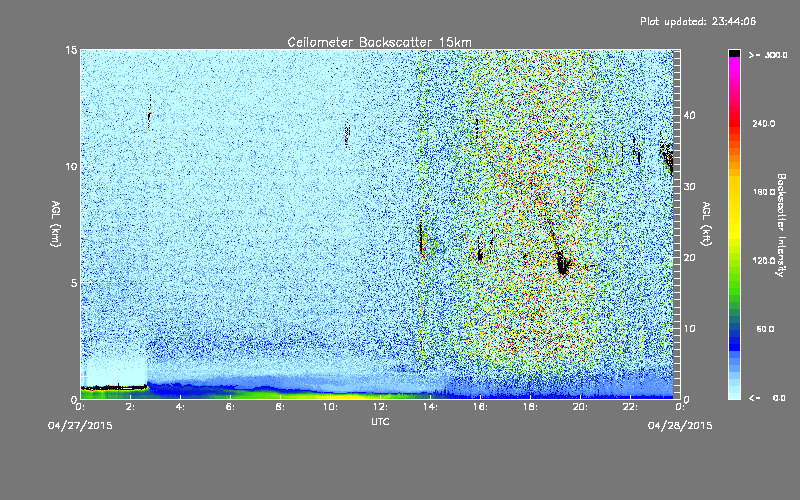Viewport: 800px width, 500px height.
Task: Select the "180.0" colorbar label
Action: click(x=764, y=192)
